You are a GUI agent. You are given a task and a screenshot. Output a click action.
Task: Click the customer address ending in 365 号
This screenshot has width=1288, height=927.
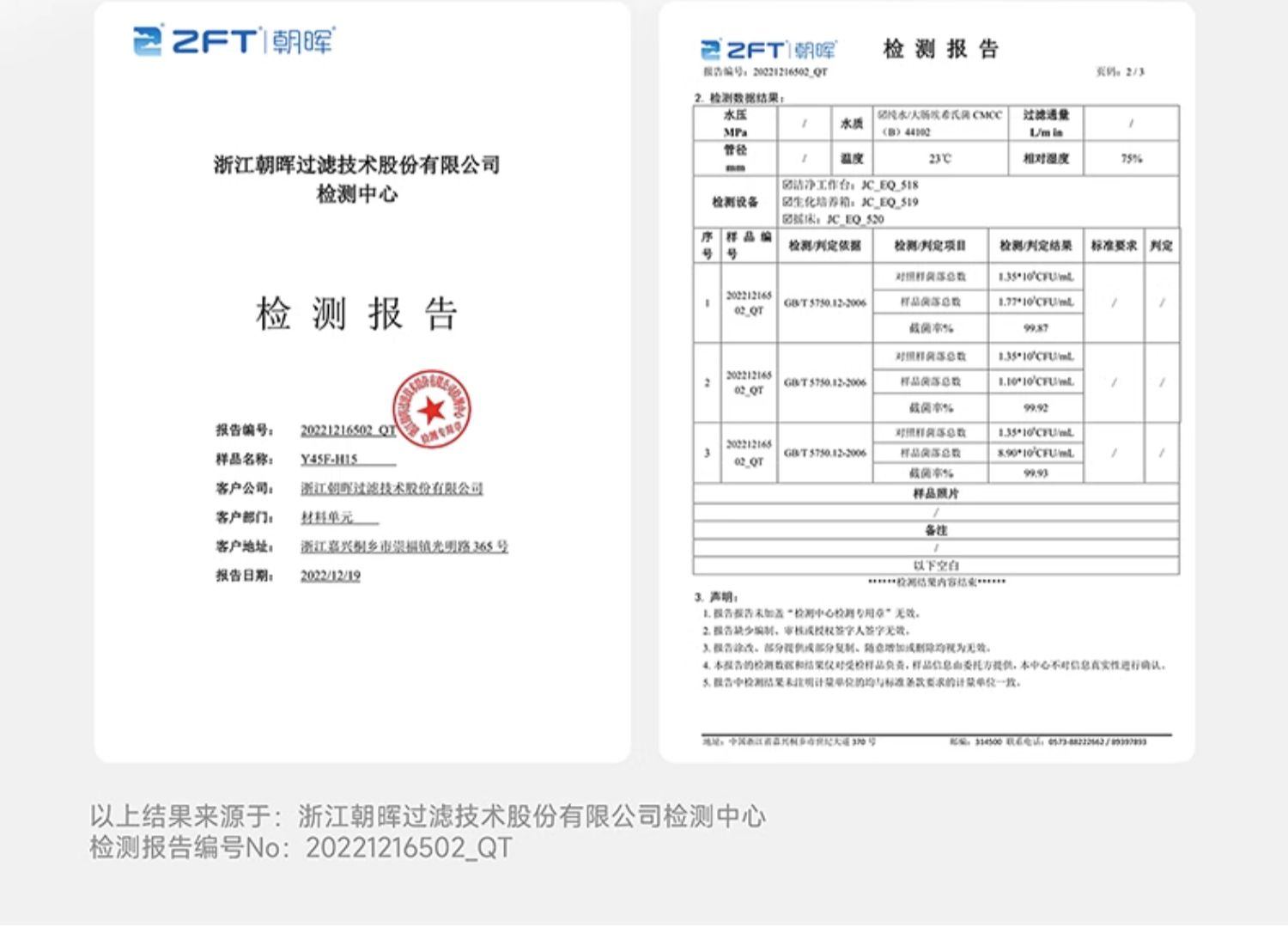click(404, 546)
